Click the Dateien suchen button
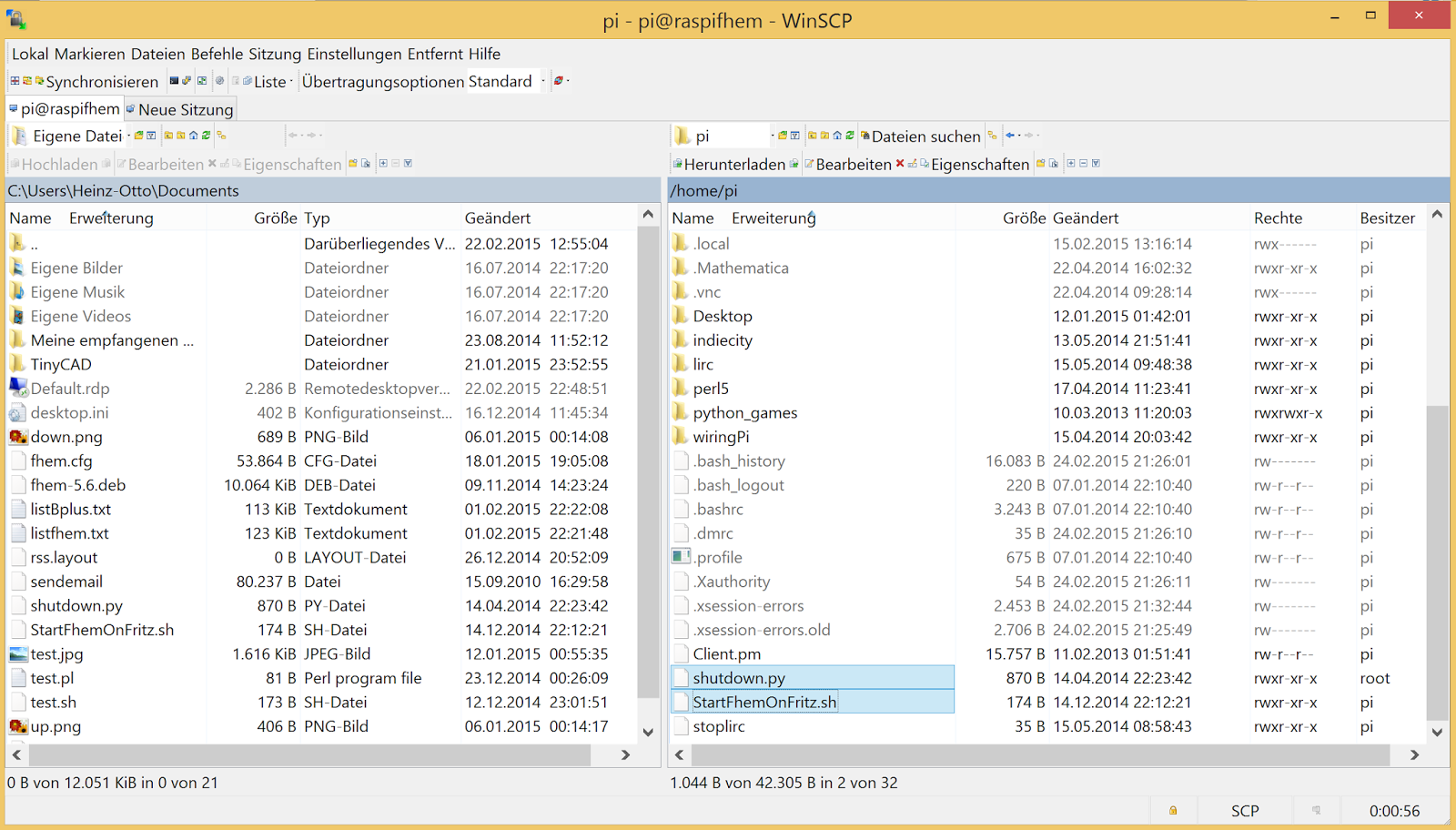 click(920, 137)
